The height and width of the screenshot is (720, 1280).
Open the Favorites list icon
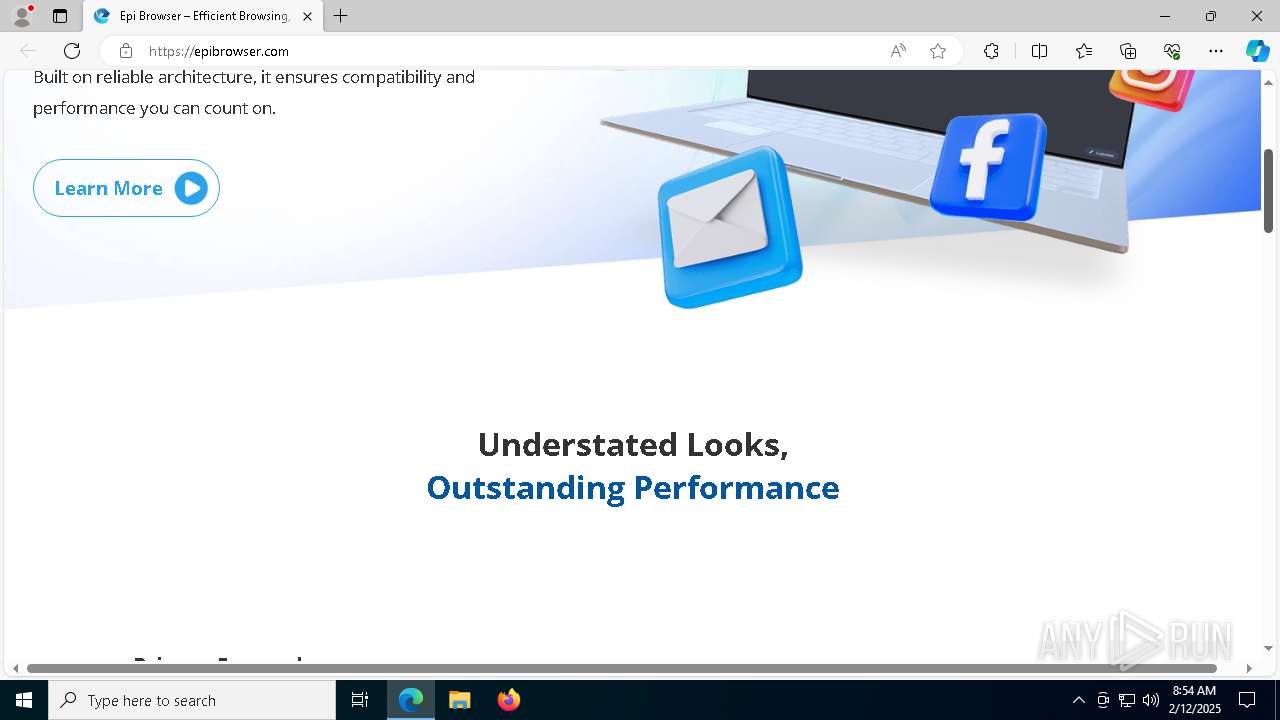[x=1084, y=51]
